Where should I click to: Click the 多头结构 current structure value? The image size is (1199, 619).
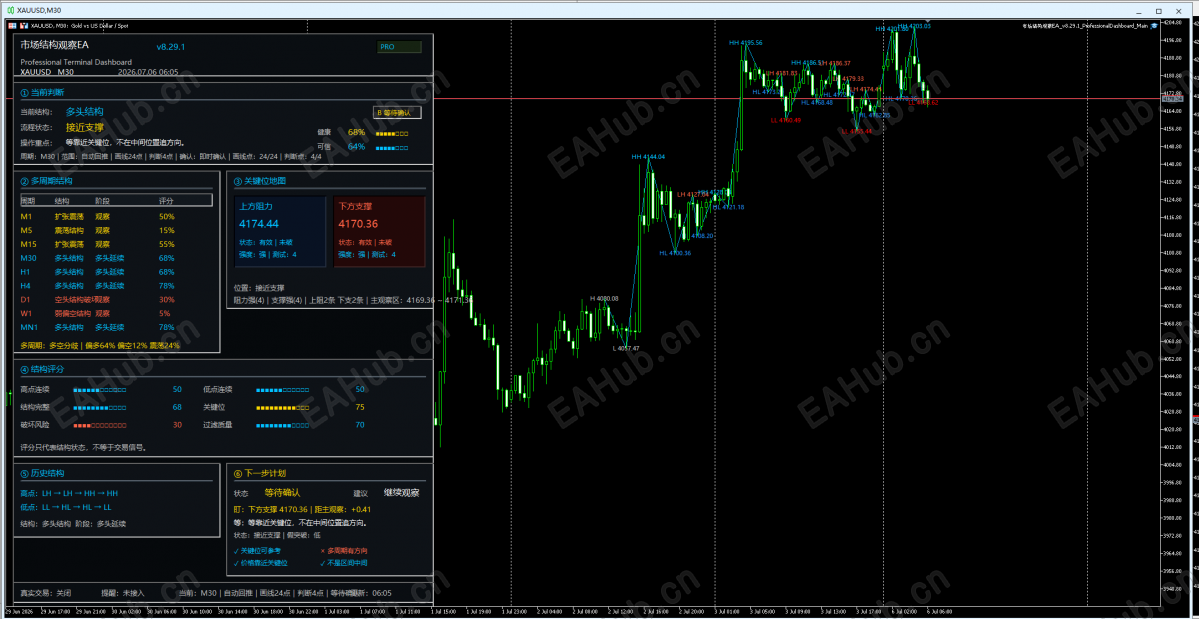[x=84, y=112]
